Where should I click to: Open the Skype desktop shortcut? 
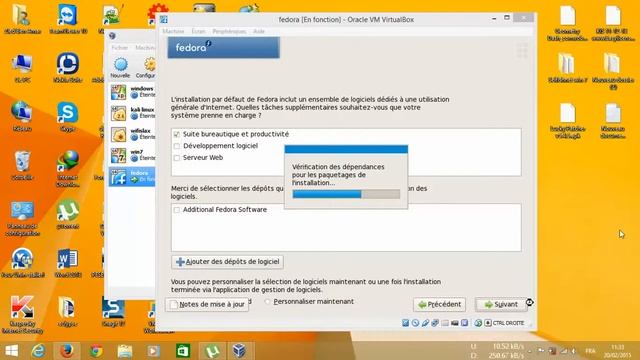[x=68, y=116]
